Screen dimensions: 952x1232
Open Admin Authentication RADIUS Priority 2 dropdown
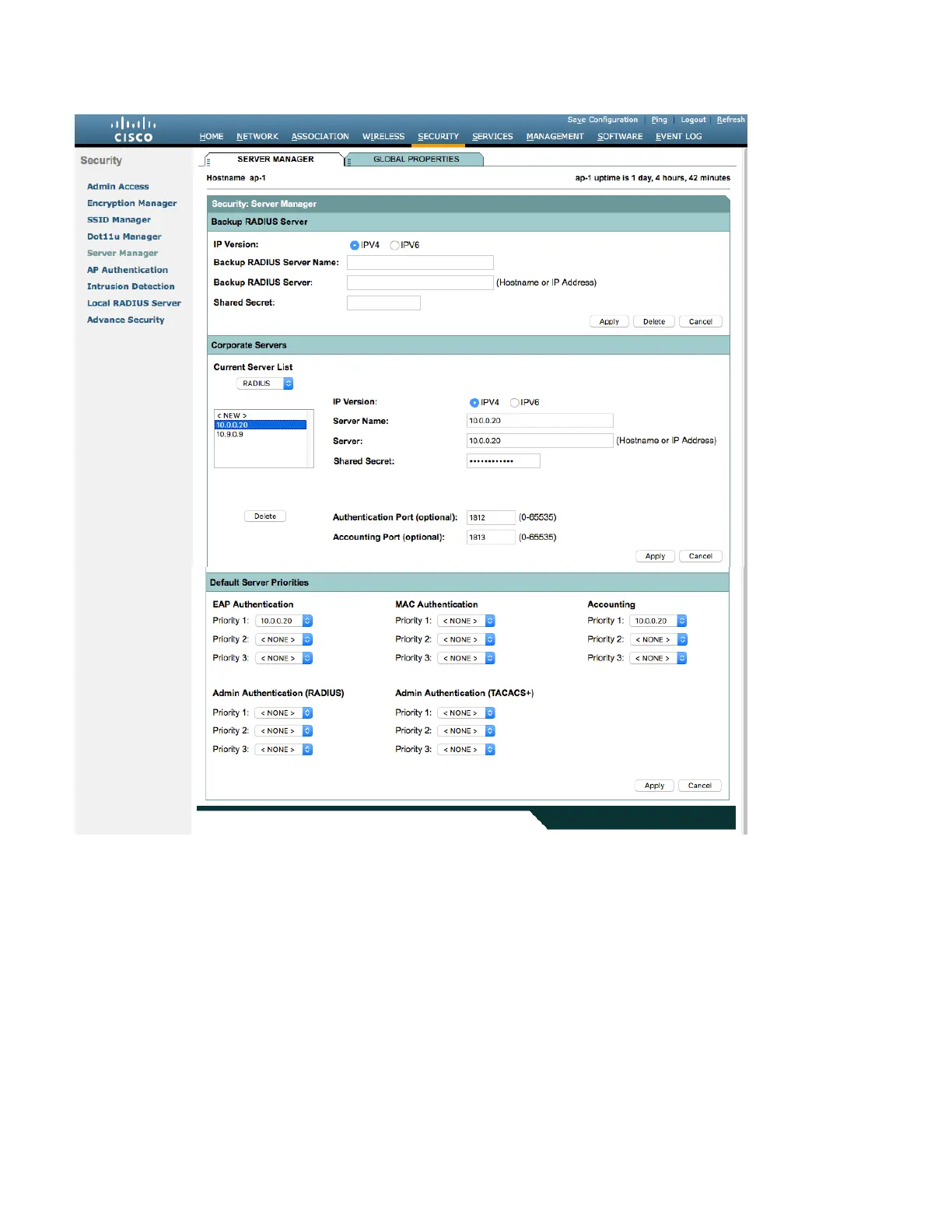pyautogui.click(x=284, y=731)
